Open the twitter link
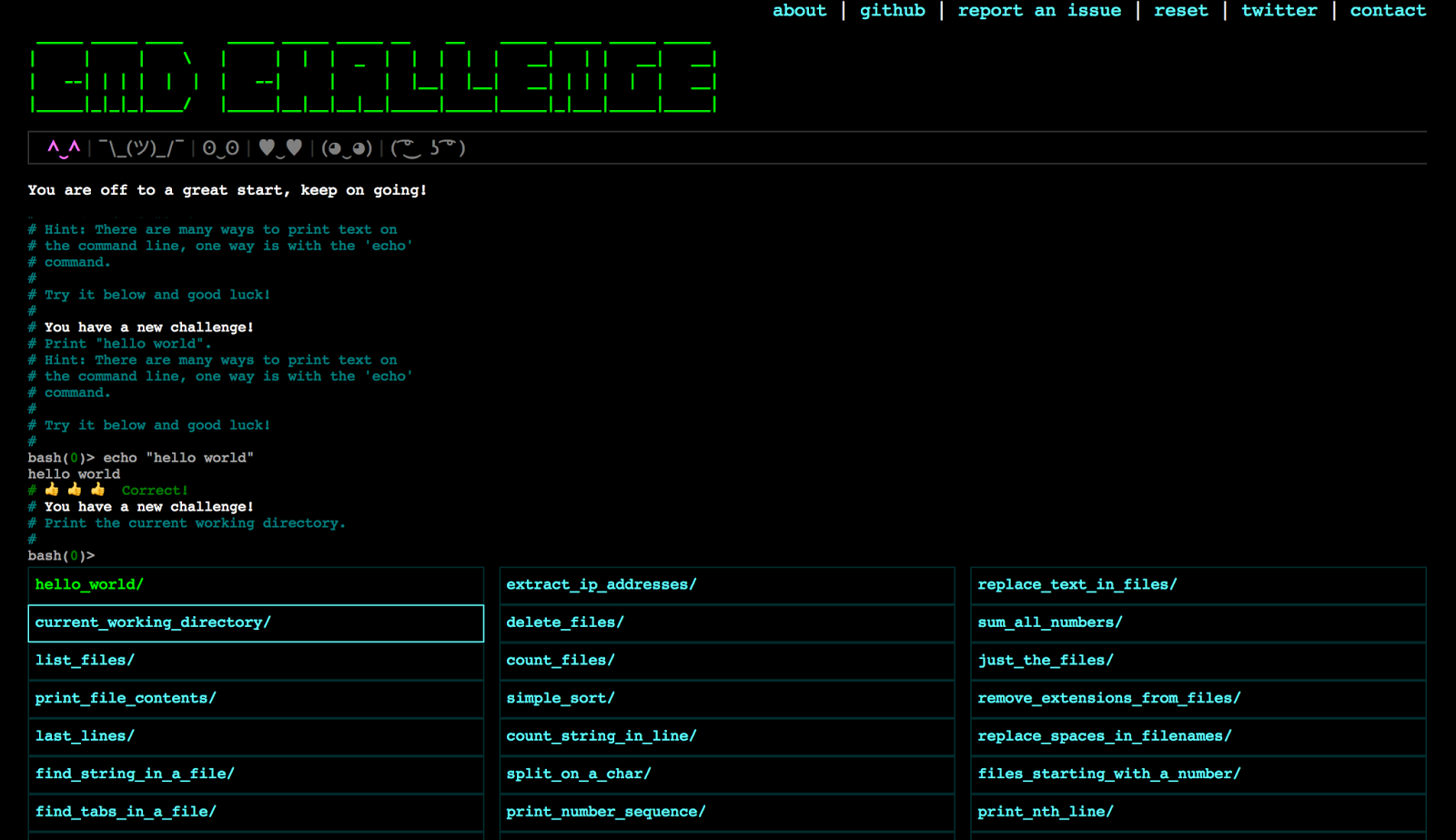The width and height of the screenshot is (1456, 840). pos(1278,10)
